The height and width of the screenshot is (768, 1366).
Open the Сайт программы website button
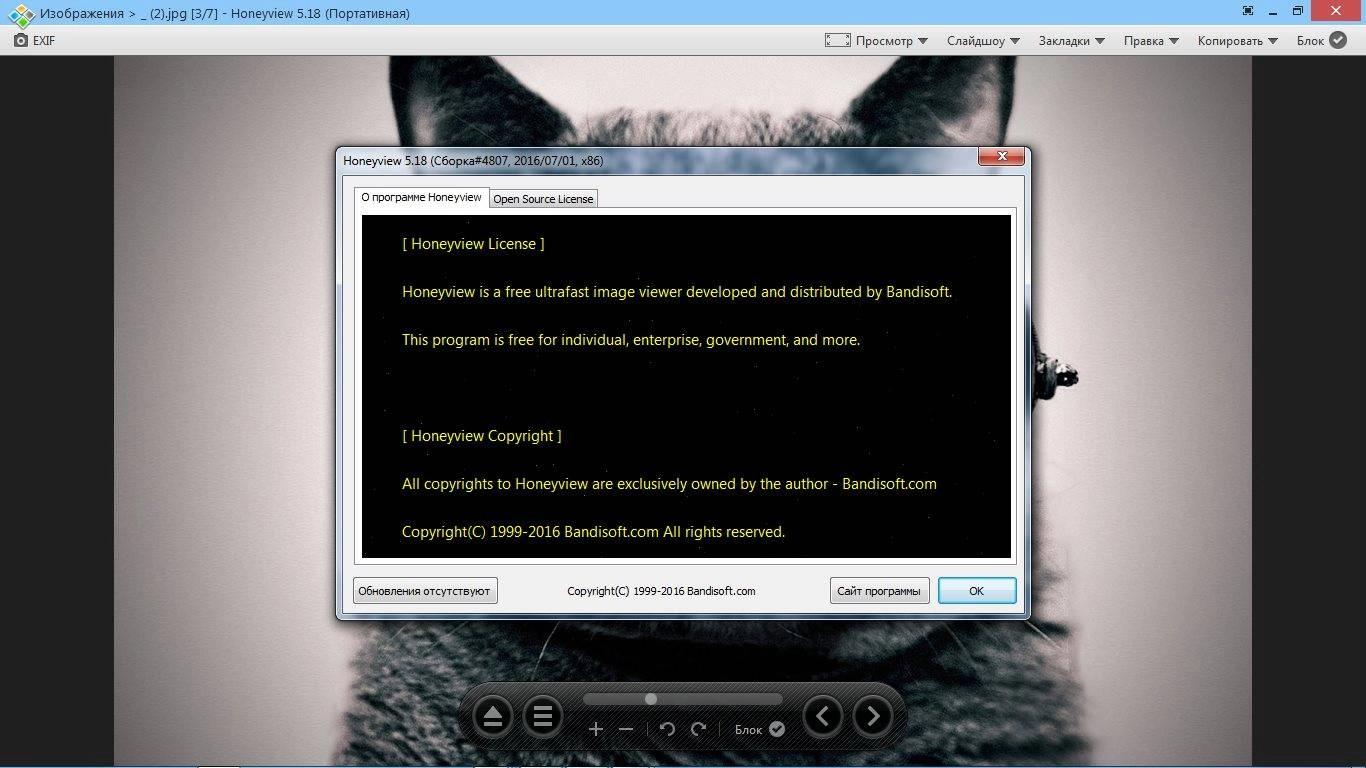point(879,591)
